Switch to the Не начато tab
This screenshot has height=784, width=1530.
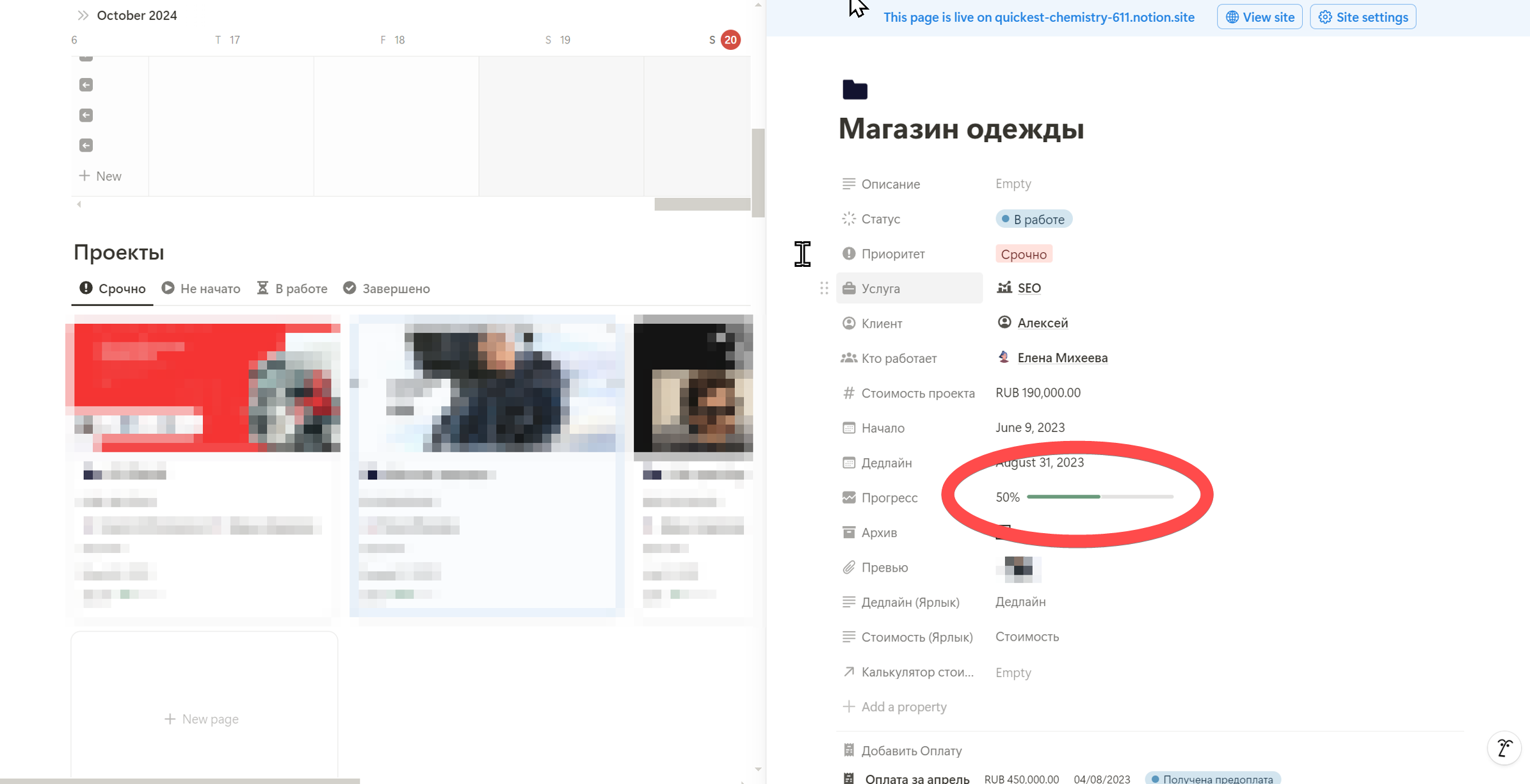201,289
